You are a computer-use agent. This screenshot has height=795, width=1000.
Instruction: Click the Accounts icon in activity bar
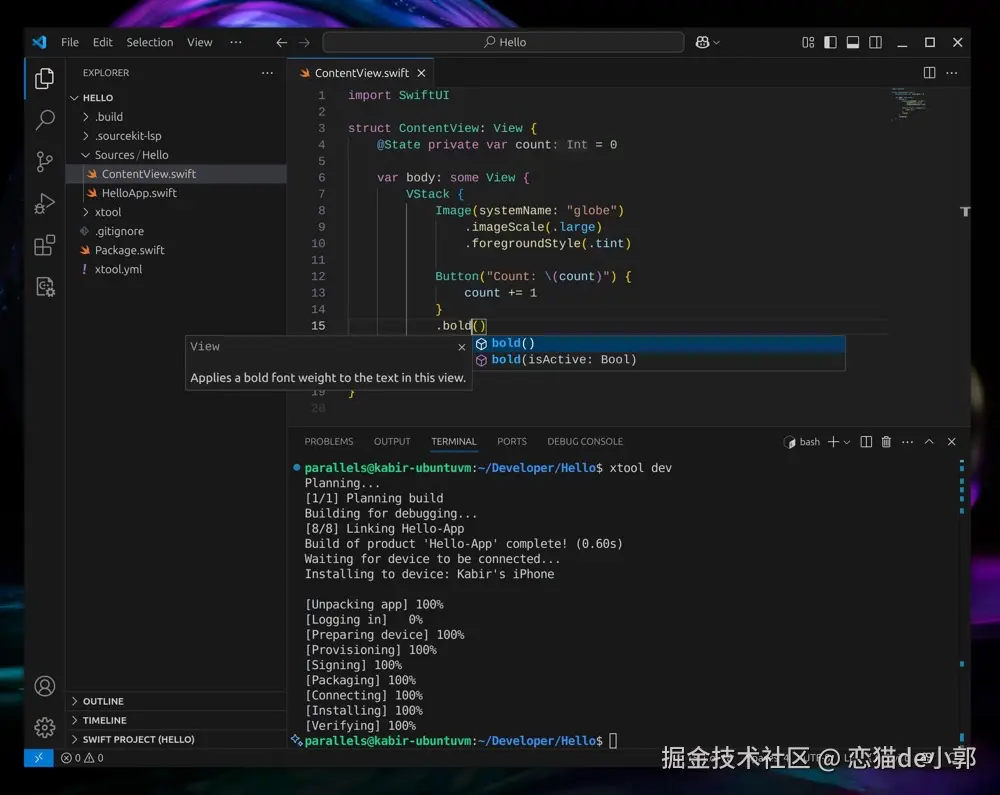click(x=45, y=686)
